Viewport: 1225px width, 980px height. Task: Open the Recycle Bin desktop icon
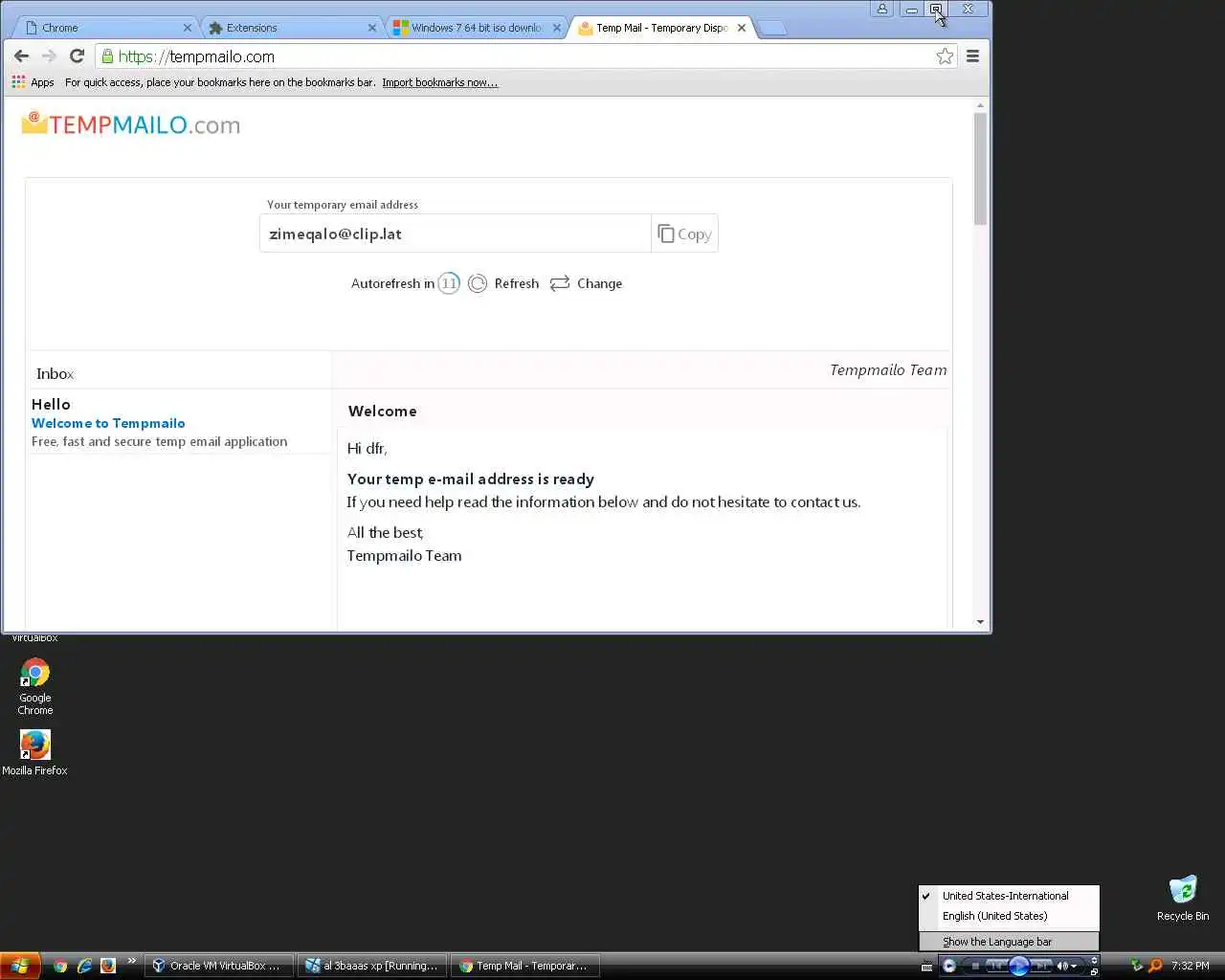click(1183, 898)
